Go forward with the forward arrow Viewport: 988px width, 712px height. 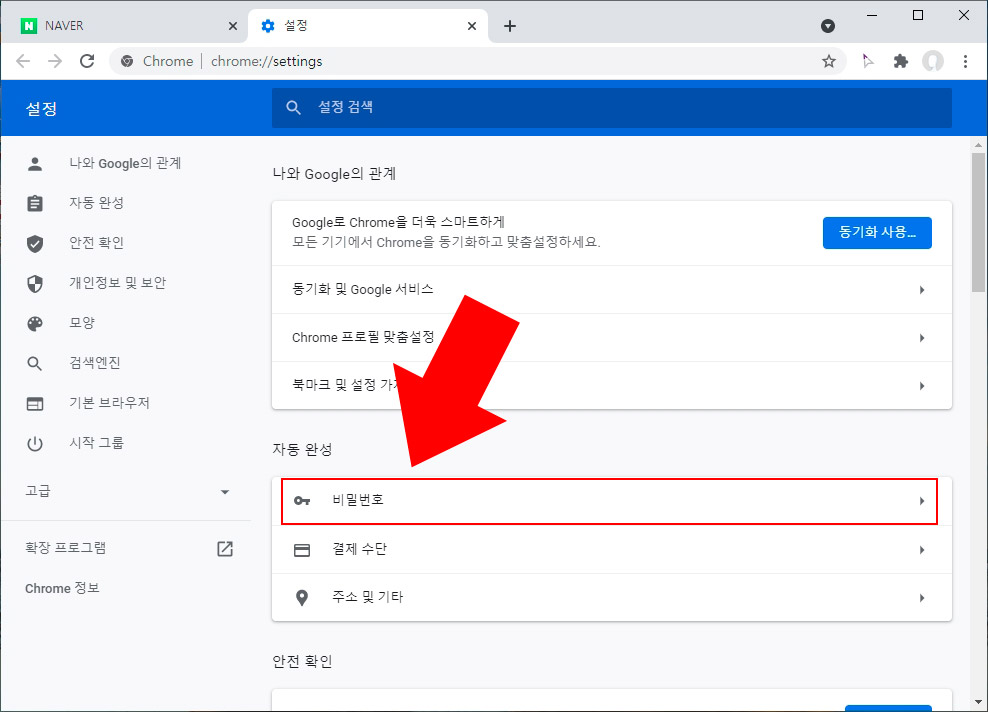(x=55, y=61)
